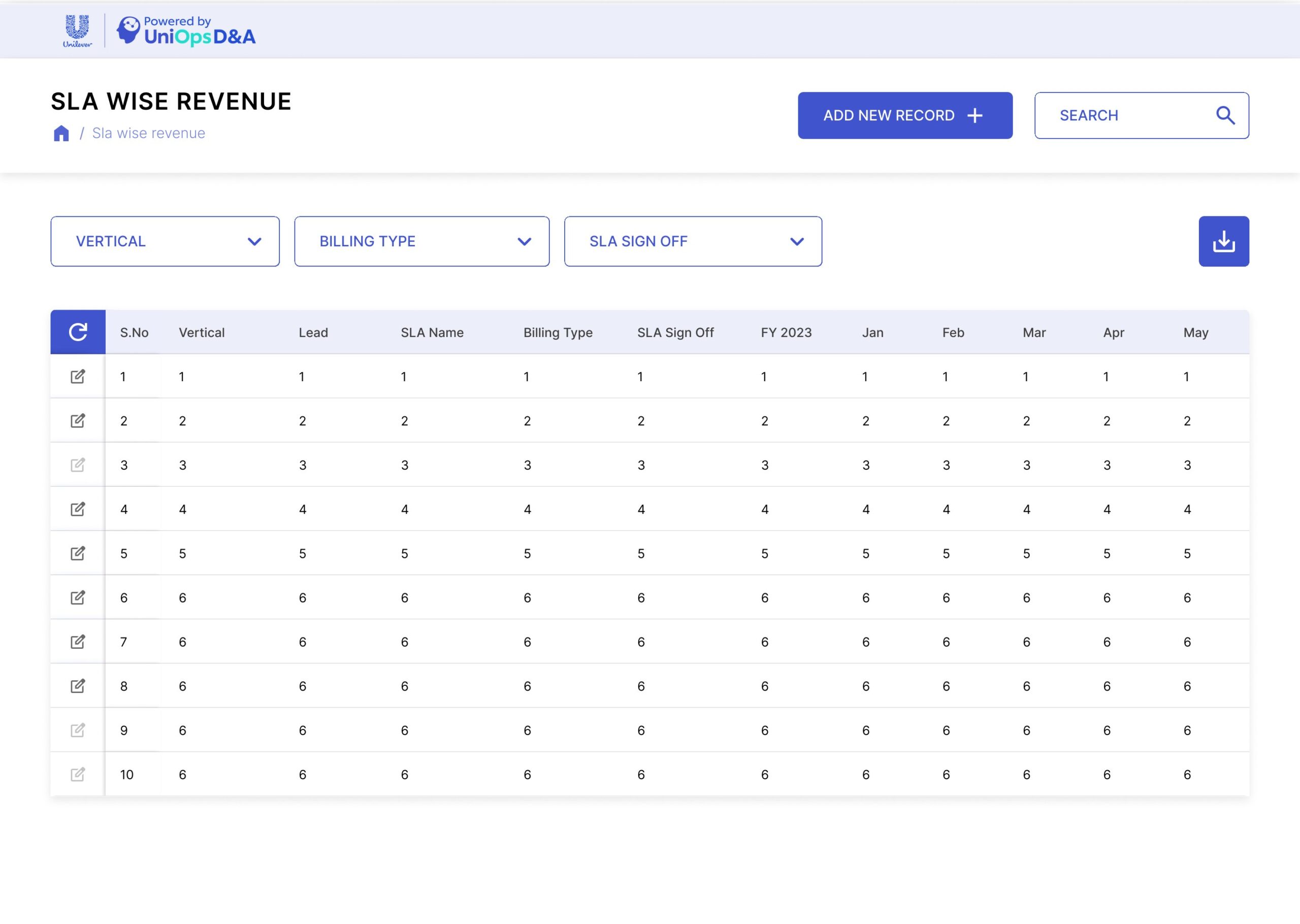This screenshot has width=1300, height=924.
Task: Click the Sla wise revenue breadcrumb link
Action: point(148,133)
